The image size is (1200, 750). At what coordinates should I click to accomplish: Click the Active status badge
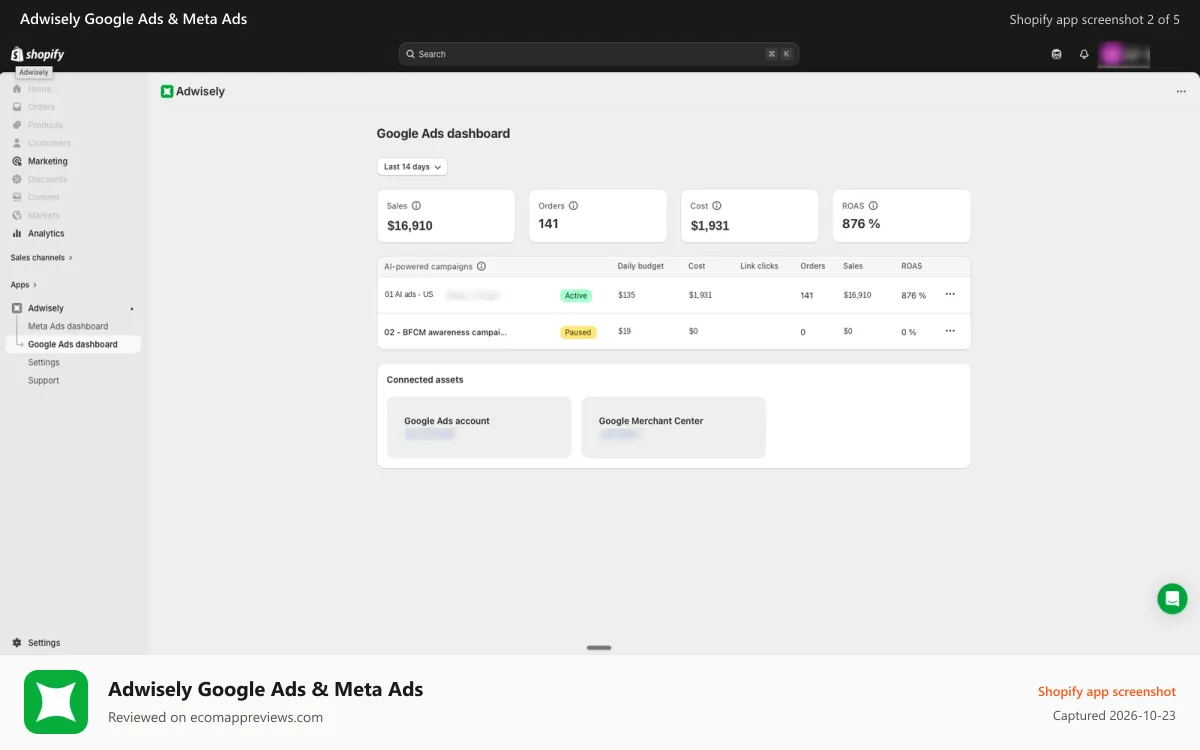(x=576, y=296)
